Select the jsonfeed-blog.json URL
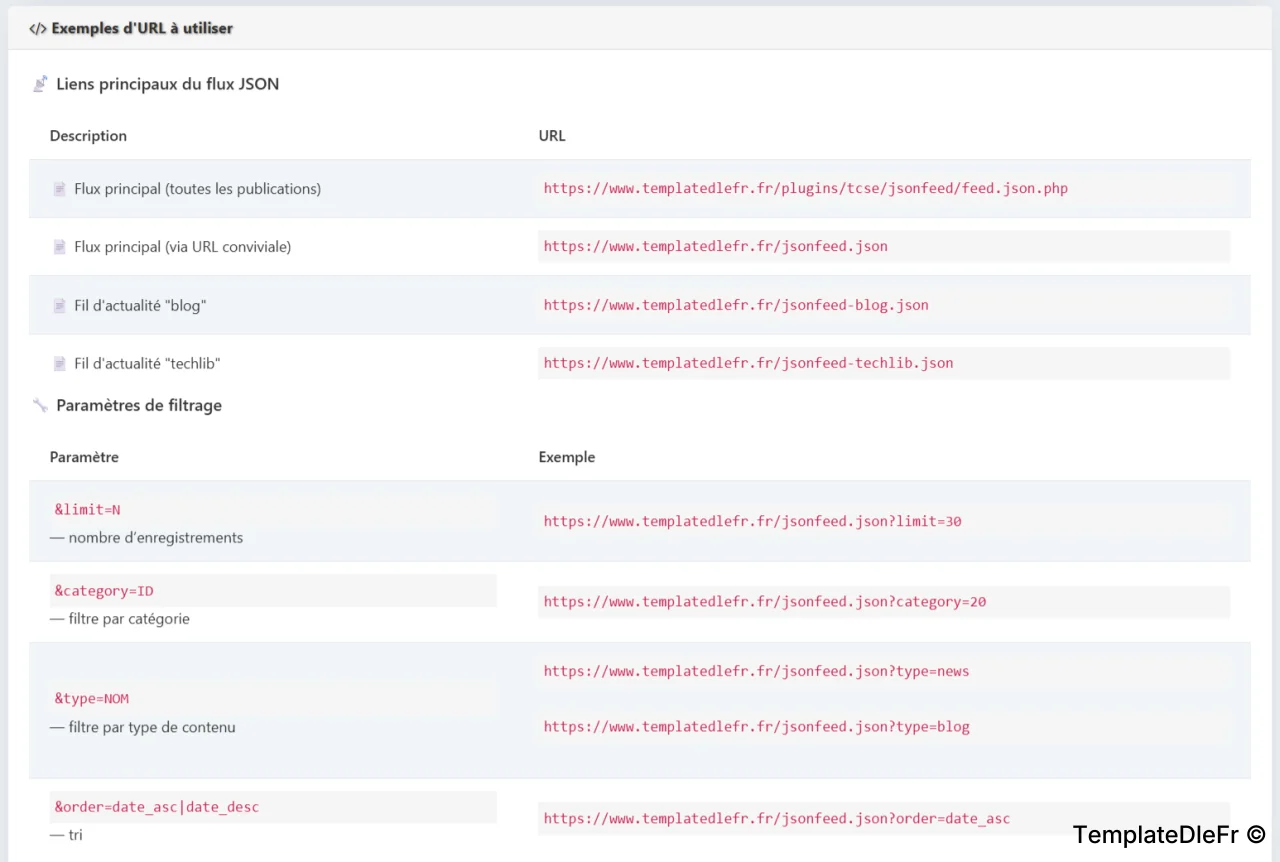 736,305
